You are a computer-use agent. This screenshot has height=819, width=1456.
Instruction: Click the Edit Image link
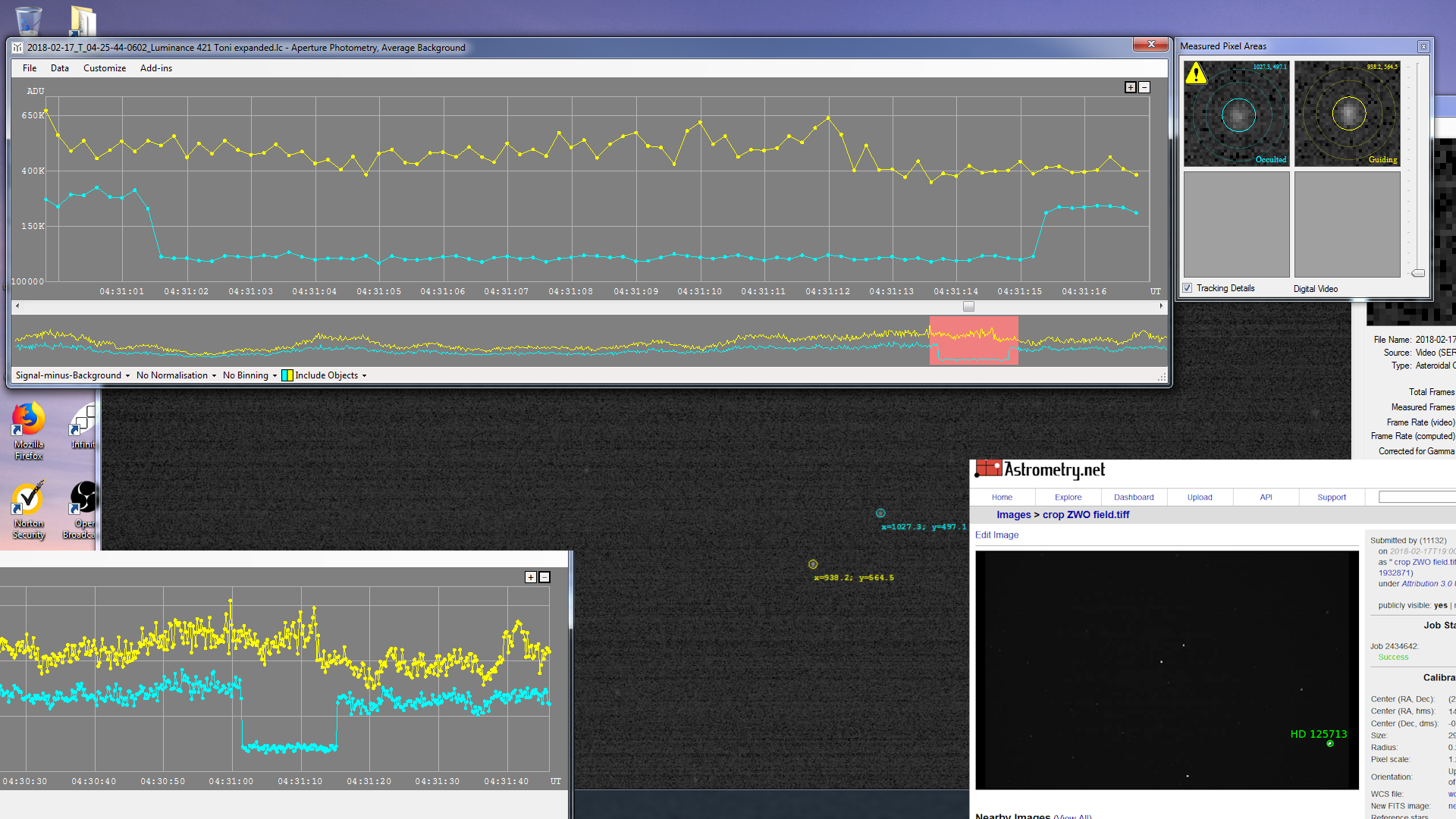point(996,535)
